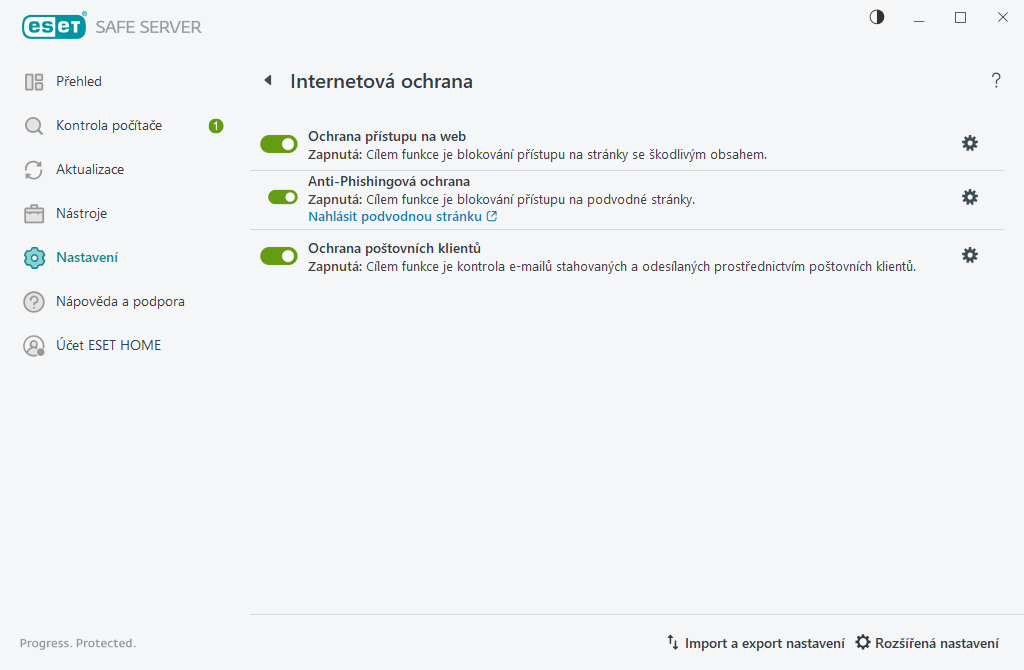1024x670 pixels.
Task: Toggle off Ochrana poštovních klientů
Action: pos(279,256)
